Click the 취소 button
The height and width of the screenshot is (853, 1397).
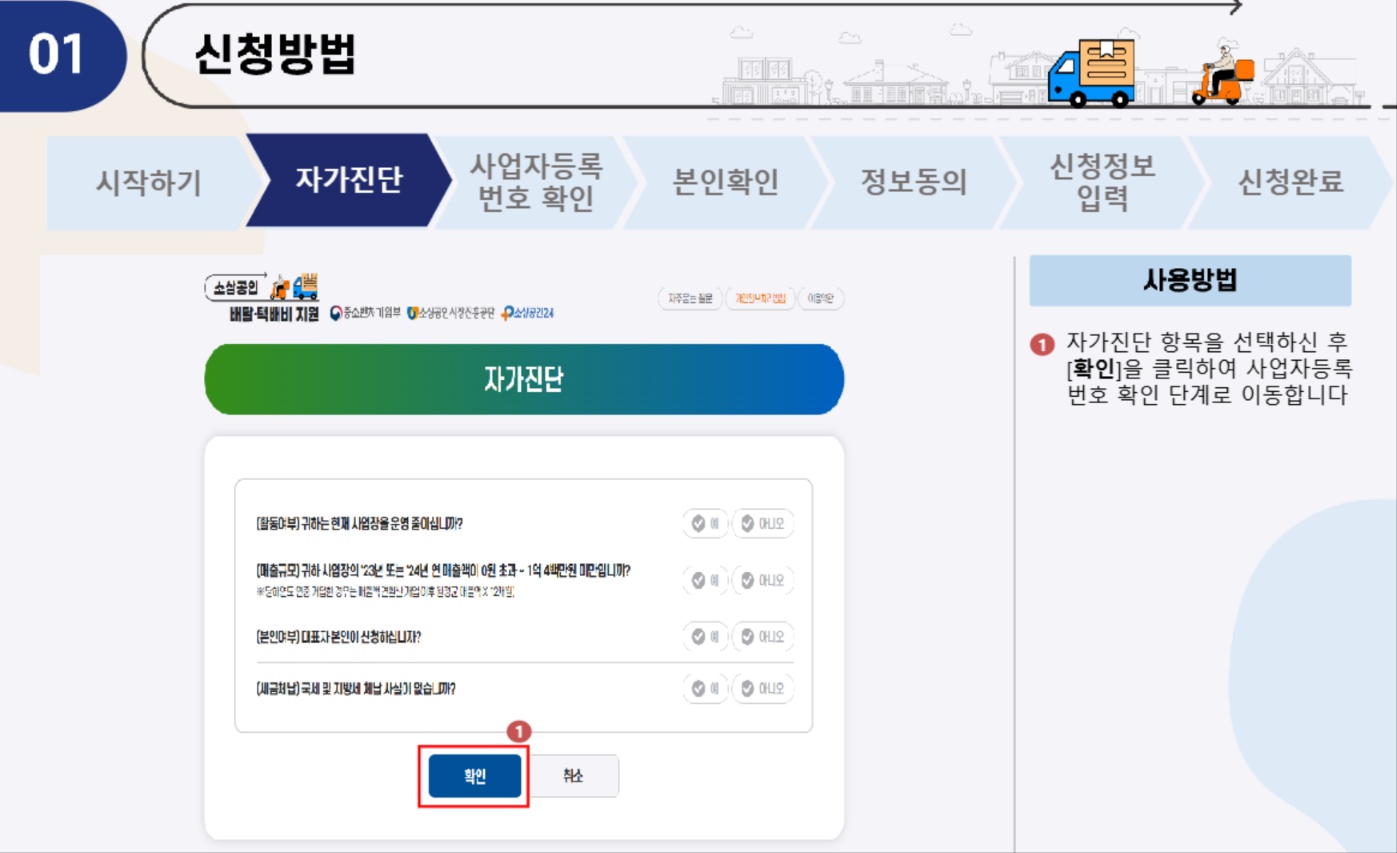[x=573, y=776]
